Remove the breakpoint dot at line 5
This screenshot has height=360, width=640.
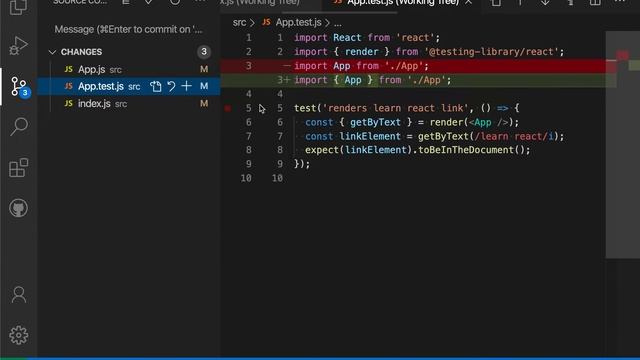pyautogui.click(x=228, y=108)
